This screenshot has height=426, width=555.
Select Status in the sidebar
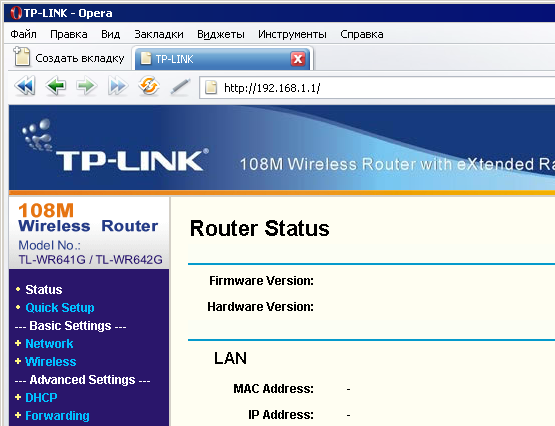pos(44,290)
